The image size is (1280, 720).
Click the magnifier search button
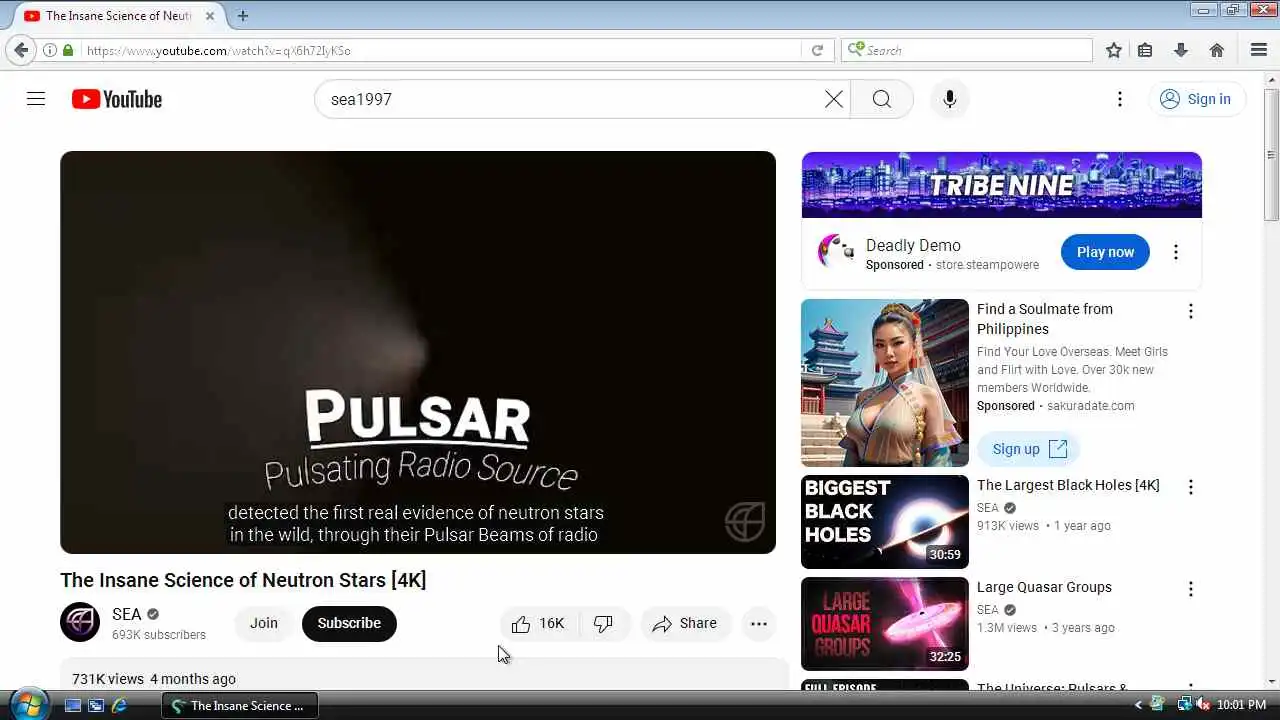coord(881,99)
